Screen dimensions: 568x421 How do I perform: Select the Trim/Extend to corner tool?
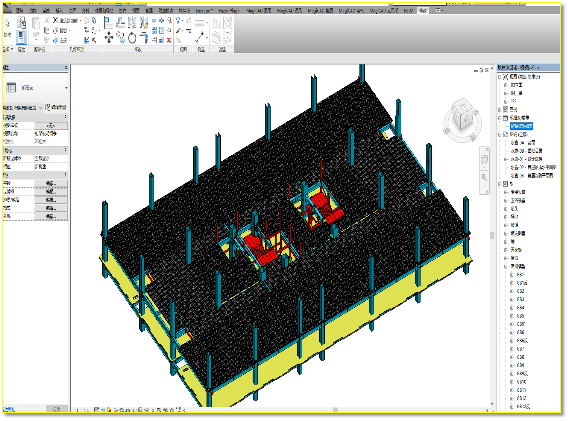(x=144, y=37)
